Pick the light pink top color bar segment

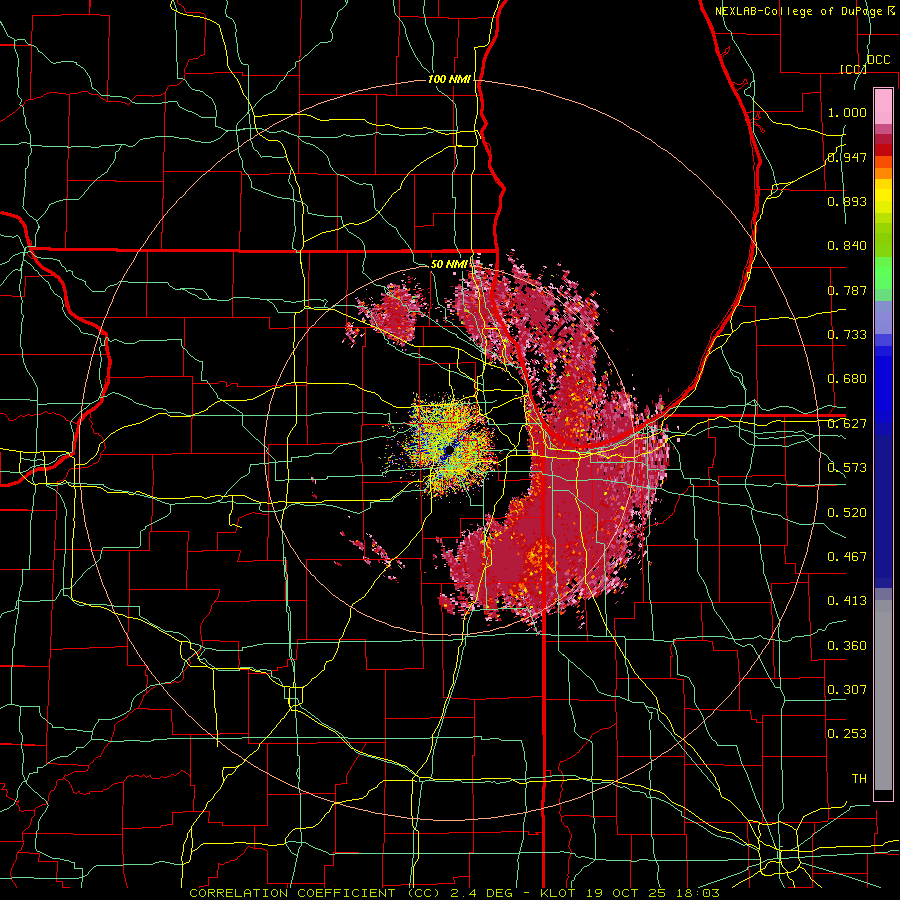pos(883,107)
